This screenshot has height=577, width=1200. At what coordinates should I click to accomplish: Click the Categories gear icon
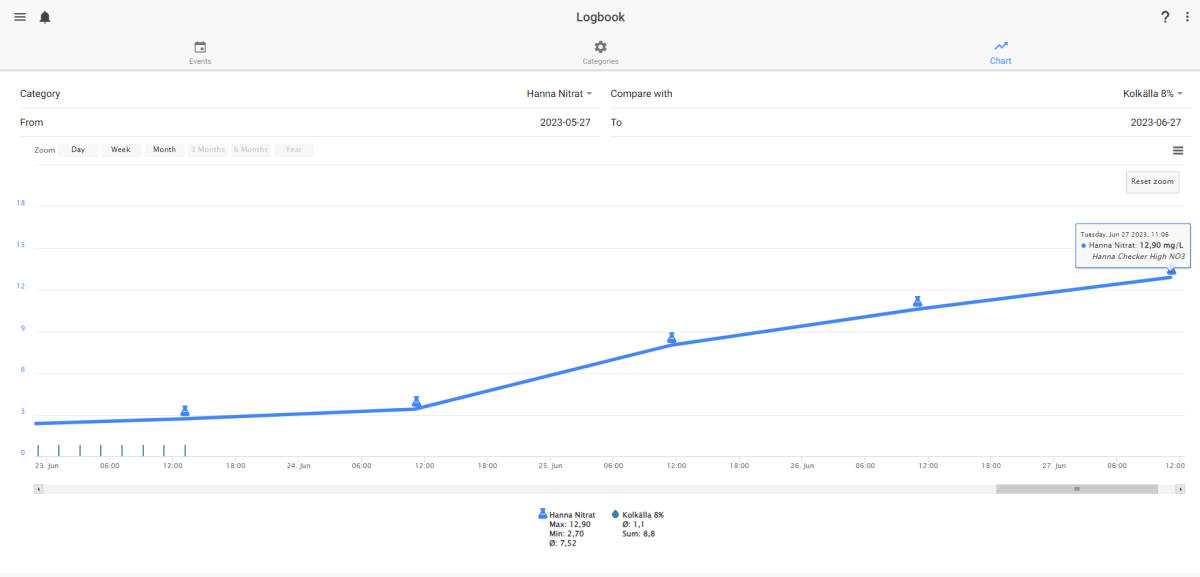coord(600,47)
